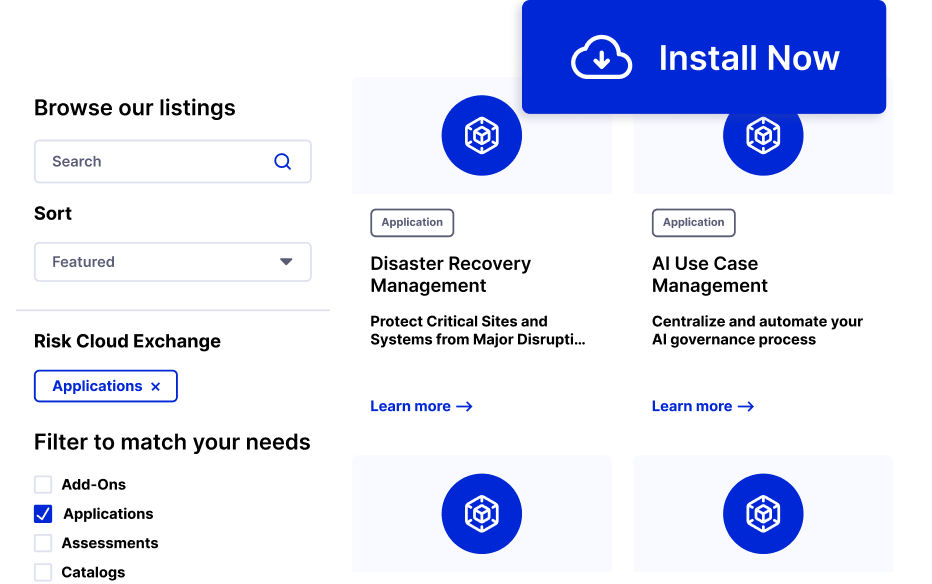Click the bottom-left card's cube icon
The image size is (932, 584).
[481, 514]
